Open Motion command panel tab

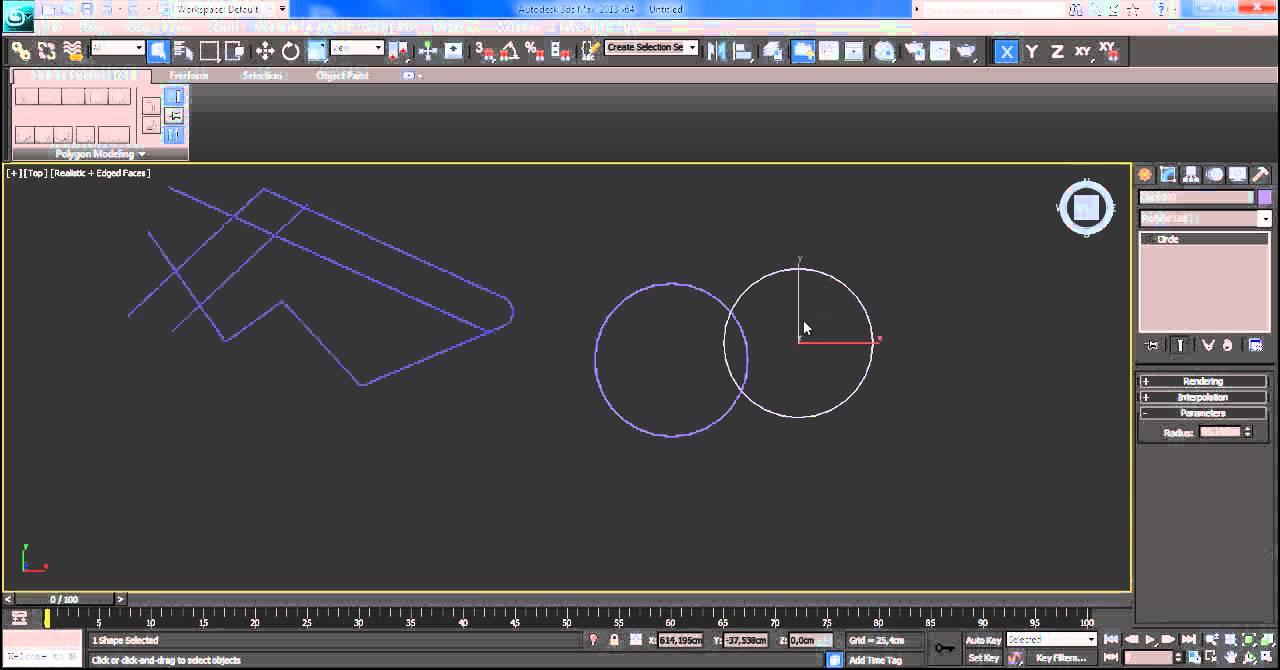click(1214, 175)
